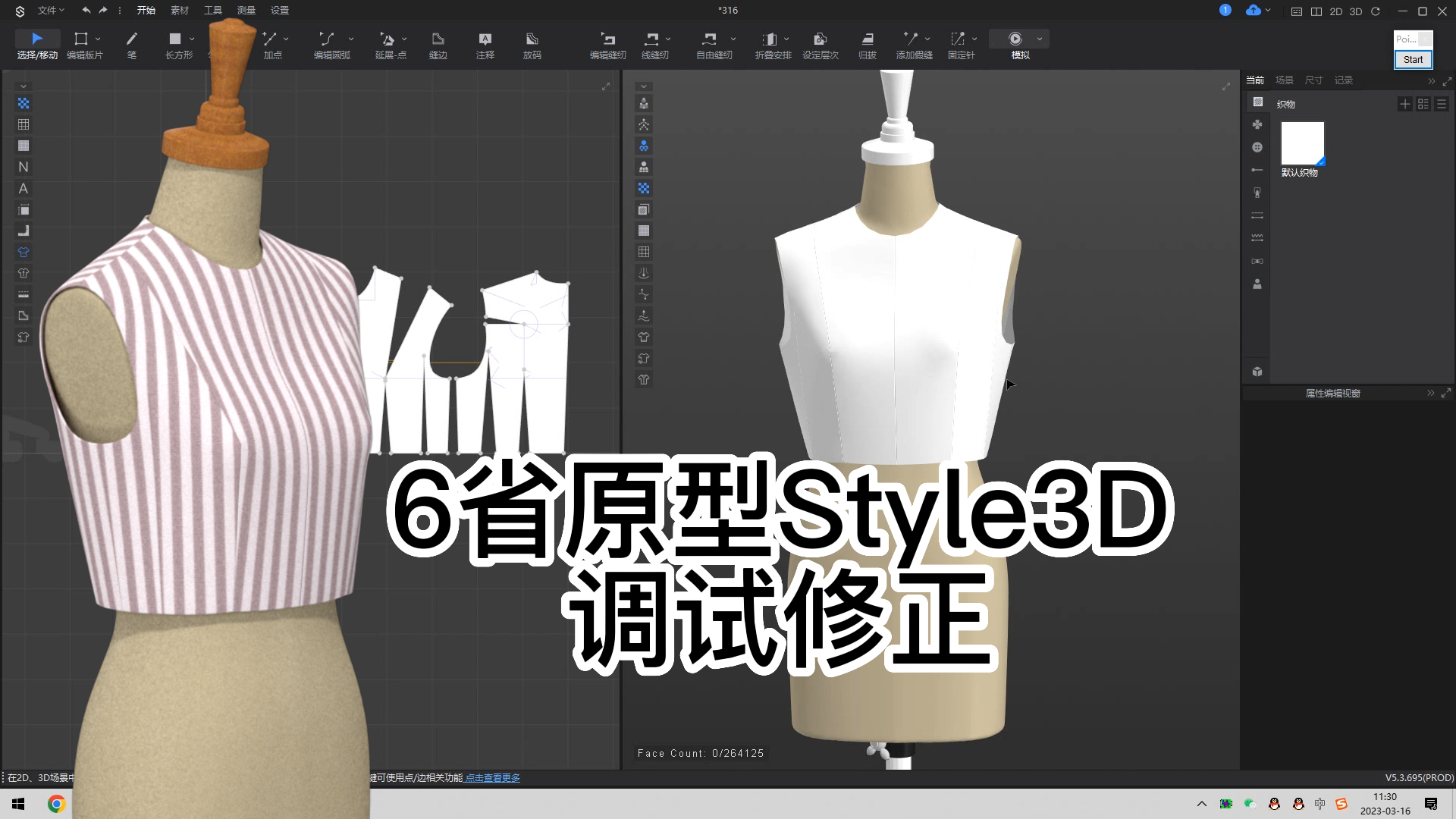Pick the 笔 pen tool

[x=132, y=45]
